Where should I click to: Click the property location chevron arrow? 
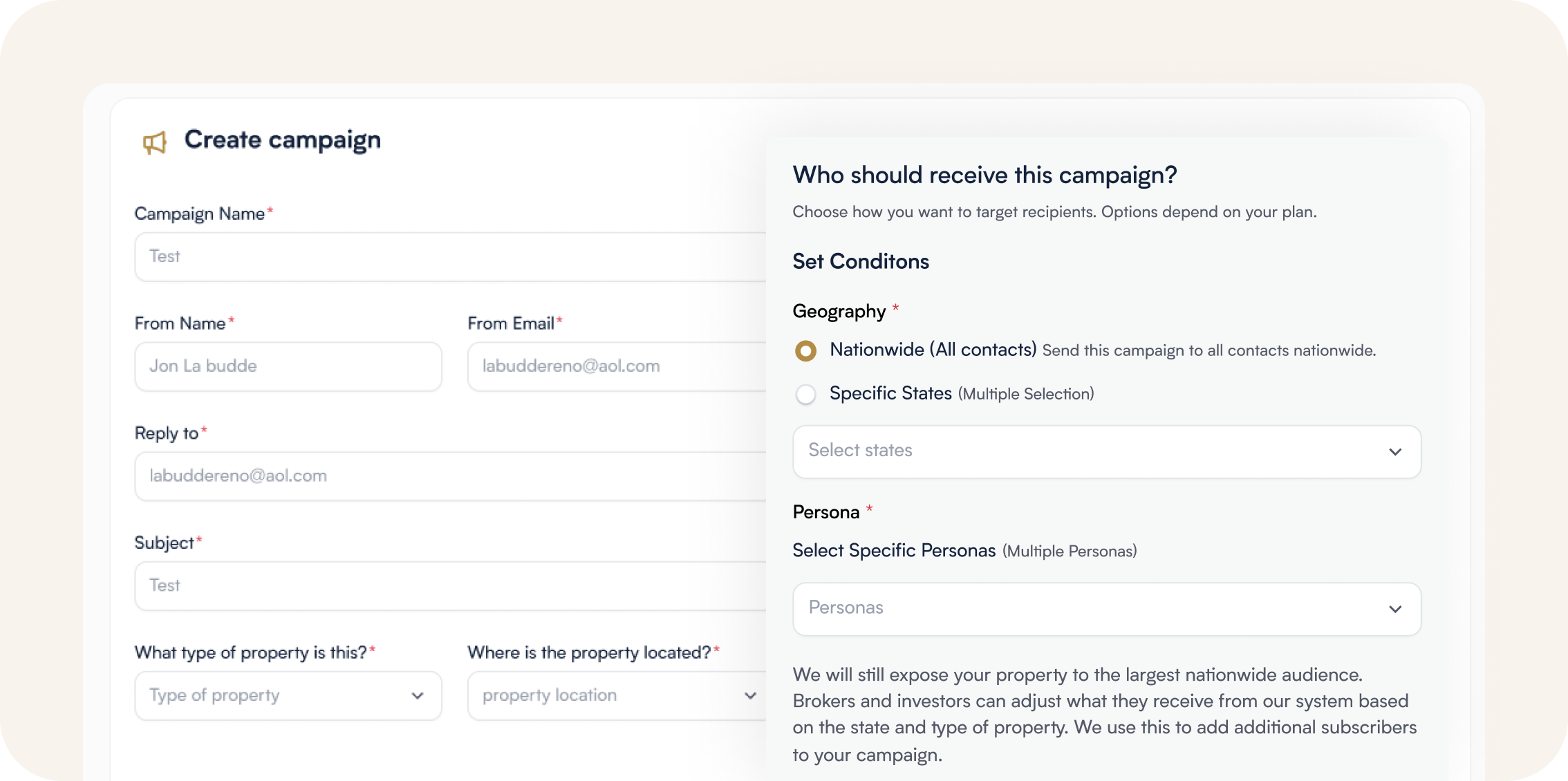[x=750, y=696]
